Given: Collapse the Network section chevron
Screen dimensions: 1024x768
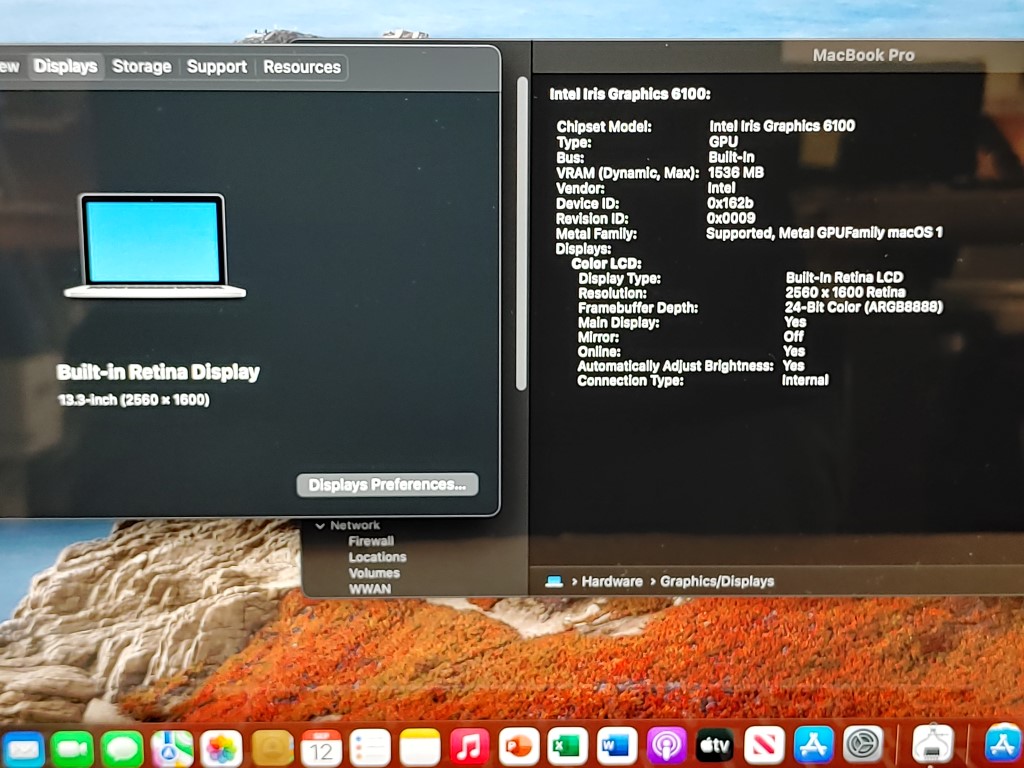Looking at the screenshot, I should point(320,526).
